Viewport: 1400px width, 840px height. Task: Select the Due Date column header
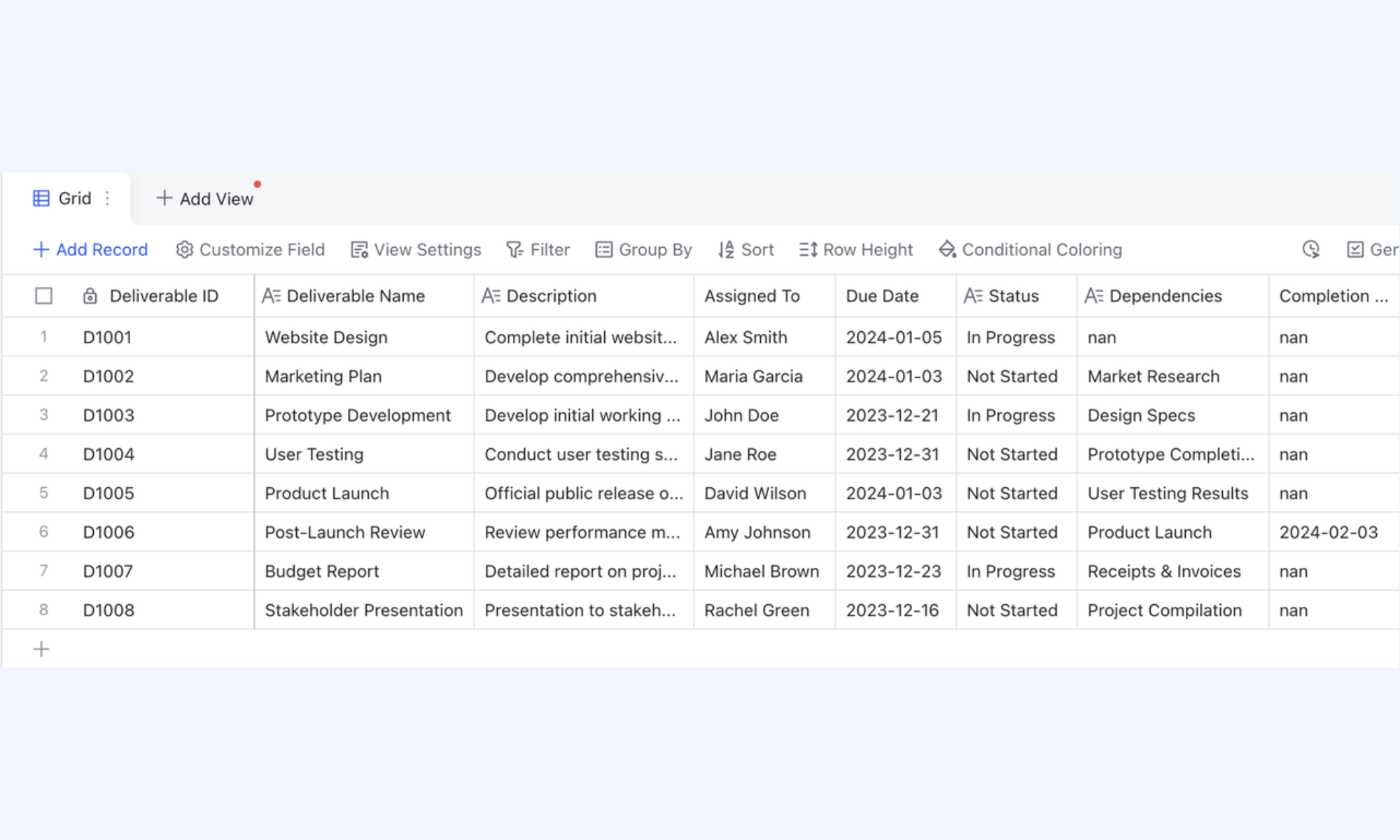click(895, 296)
